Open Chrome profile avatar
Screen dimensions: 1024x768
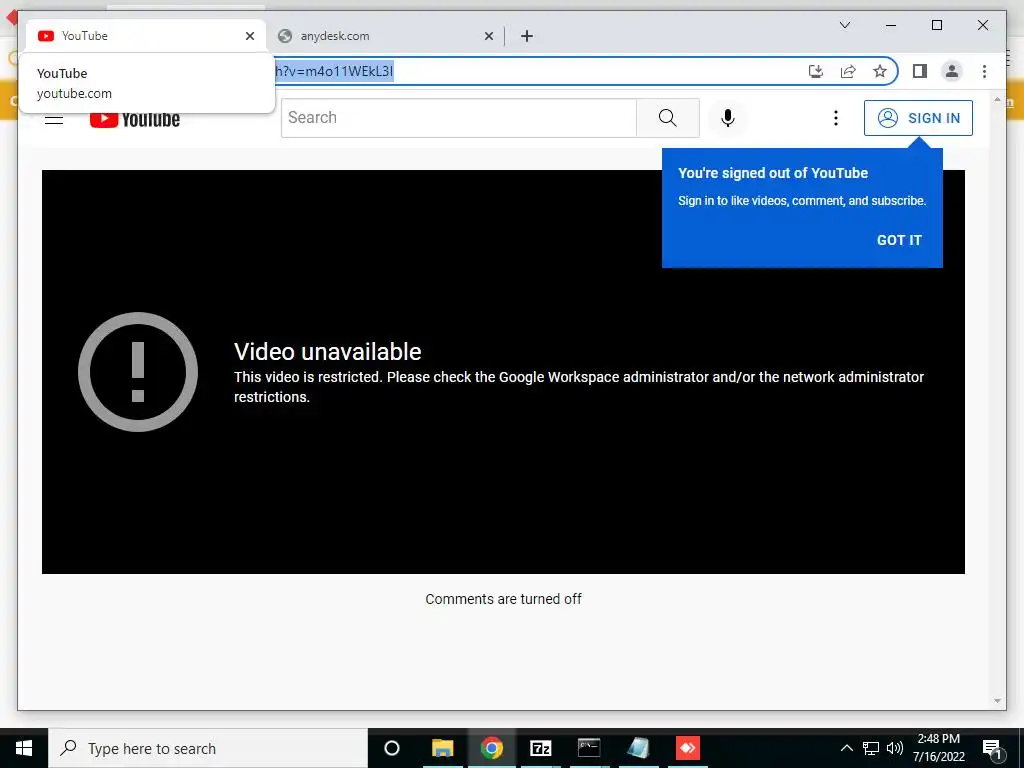[x=952, y=71]
